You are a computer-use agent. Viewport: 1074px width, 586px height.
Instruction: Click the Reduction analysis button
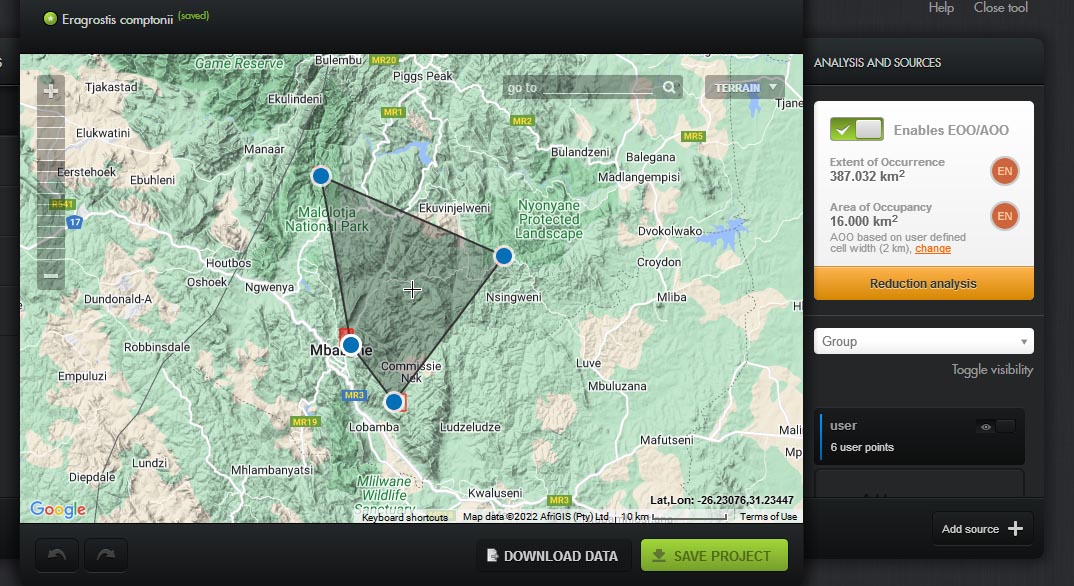[x=923, y=283]
